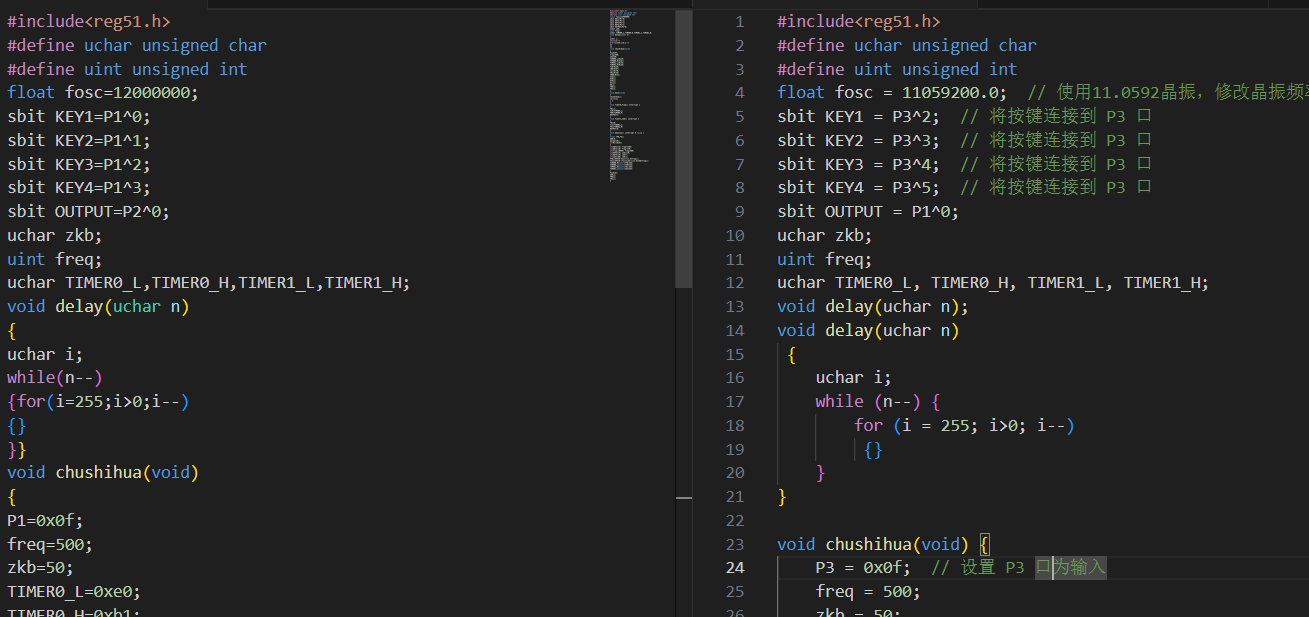The image size is (1309, 617).
Task: Click 'uchar i;' on line 16
Action: [x=853, y=378]
